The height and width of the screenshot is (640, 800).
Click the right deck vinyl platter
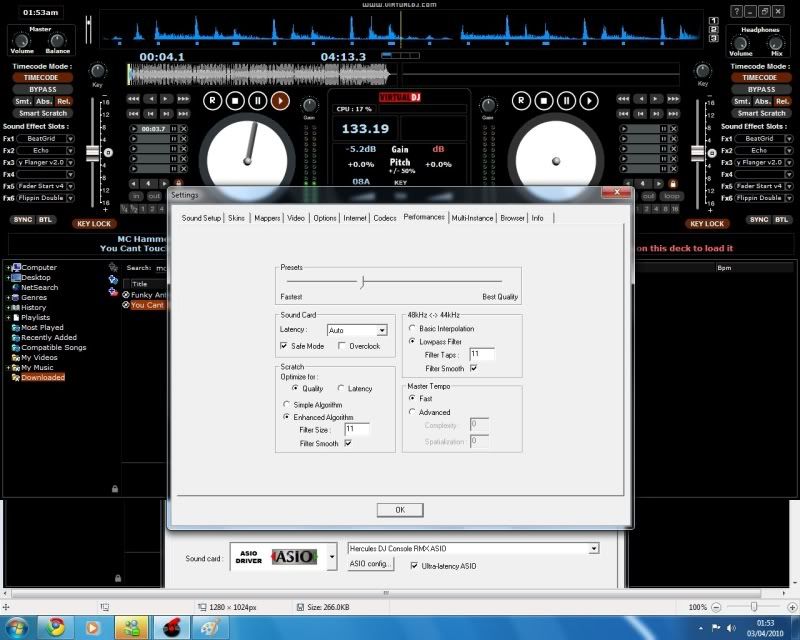[556, 161]
